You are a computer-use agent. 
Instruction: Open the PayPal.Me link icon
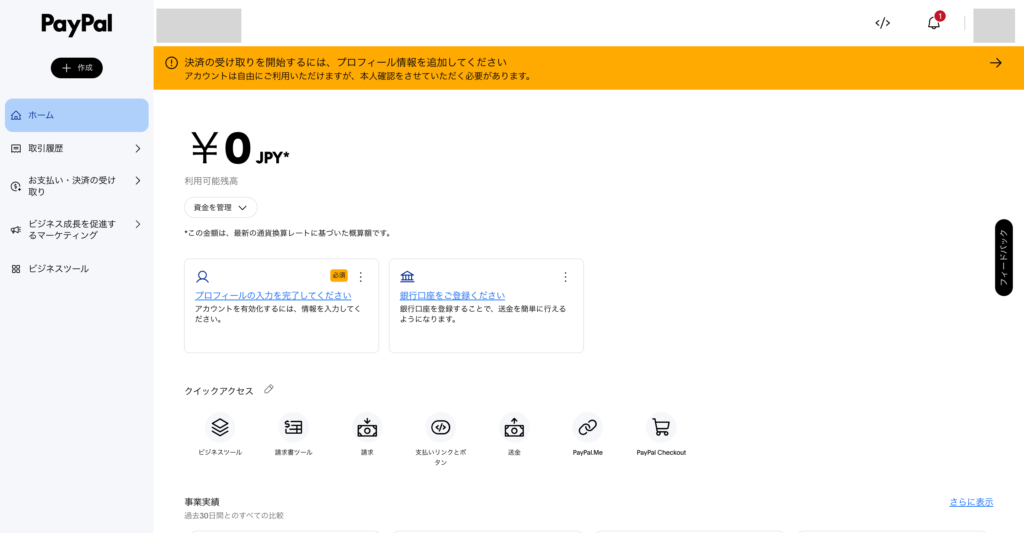(587, 428)
